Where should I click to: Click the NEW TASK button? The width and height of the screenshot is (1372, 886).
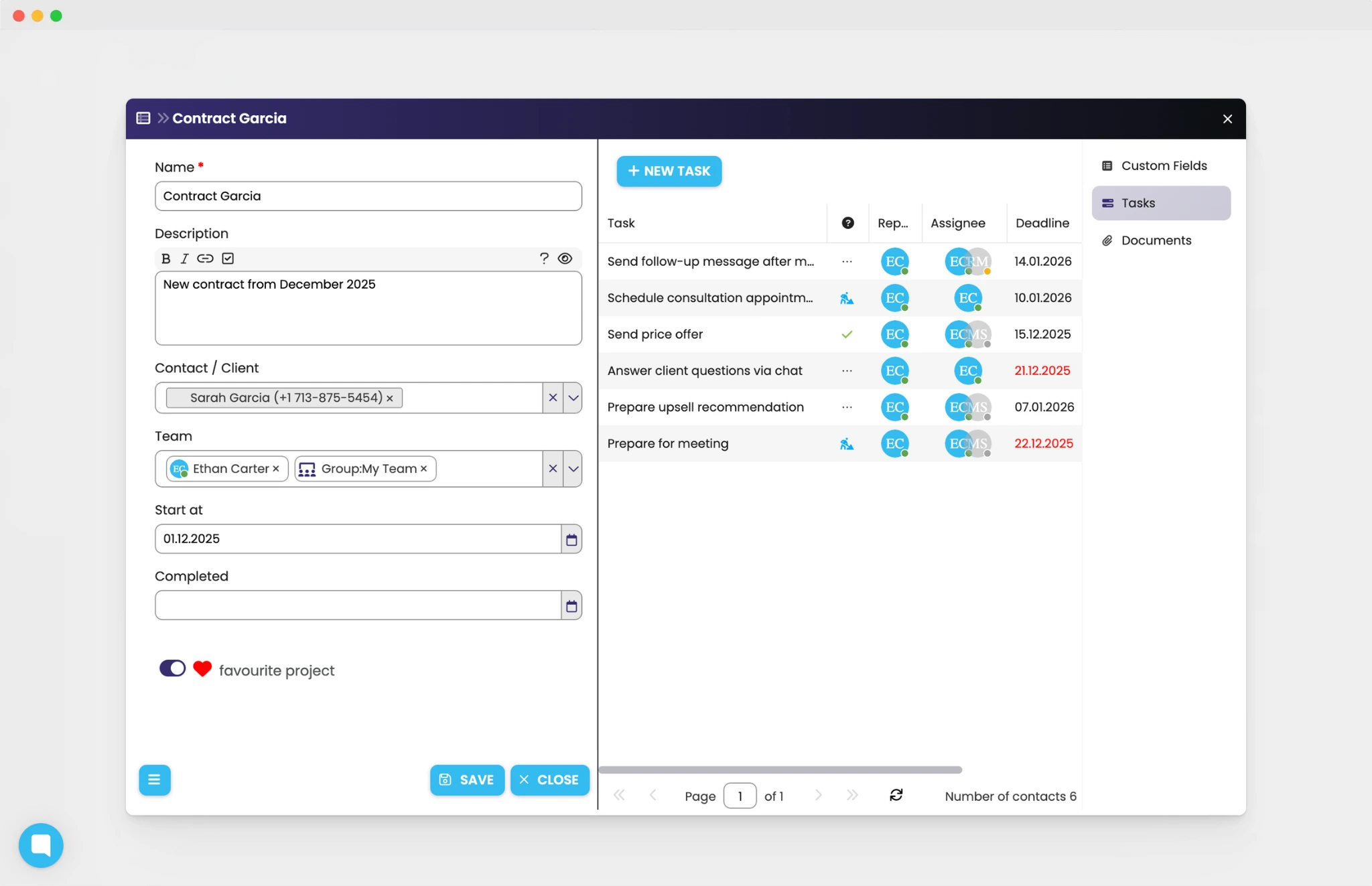coord(669,171)
